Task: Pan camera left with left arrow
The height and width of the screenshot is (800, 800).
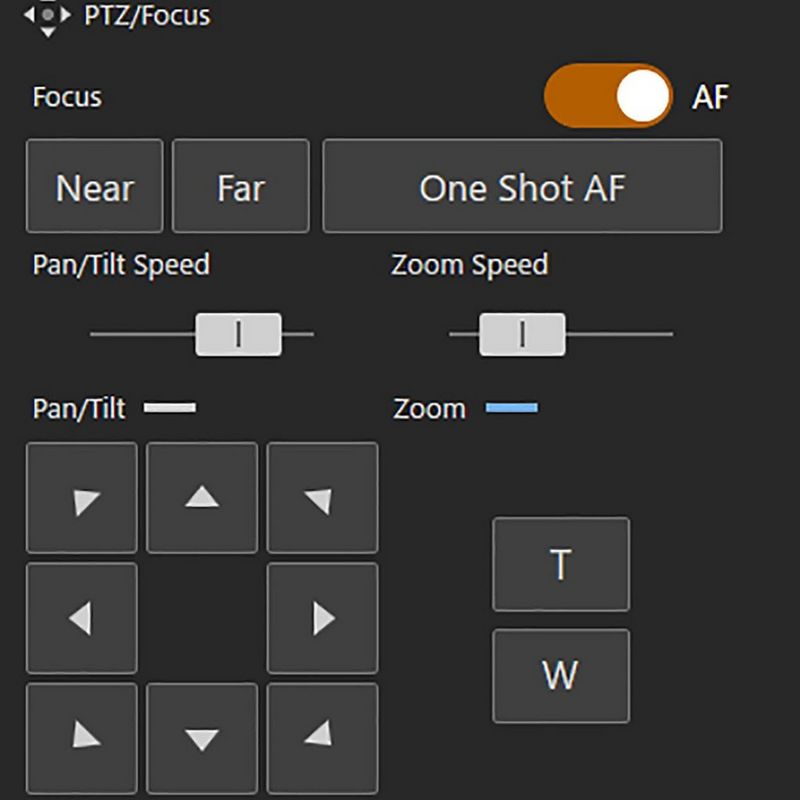Action: click(x=81, y=618)
